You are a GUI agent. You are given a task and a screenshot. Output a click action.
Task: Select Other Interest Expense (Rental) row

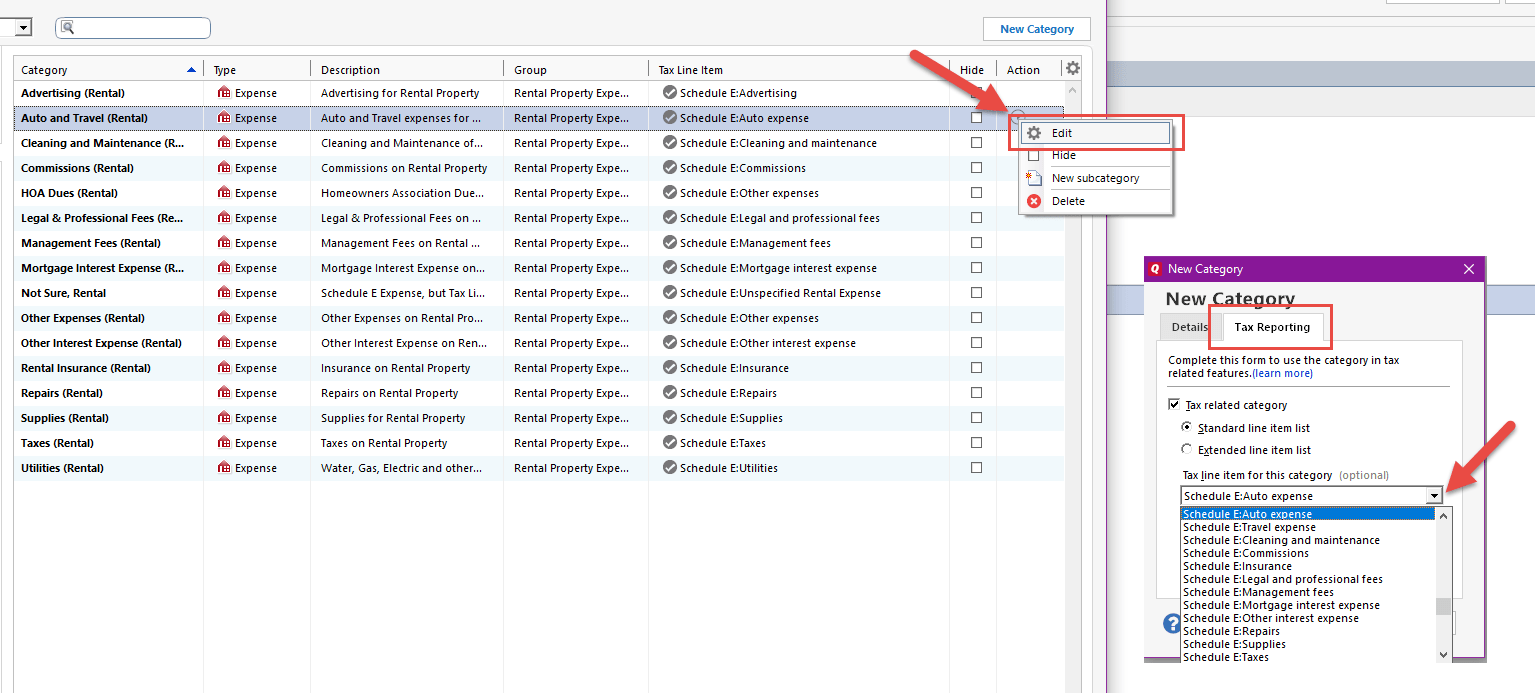(540, 343)
